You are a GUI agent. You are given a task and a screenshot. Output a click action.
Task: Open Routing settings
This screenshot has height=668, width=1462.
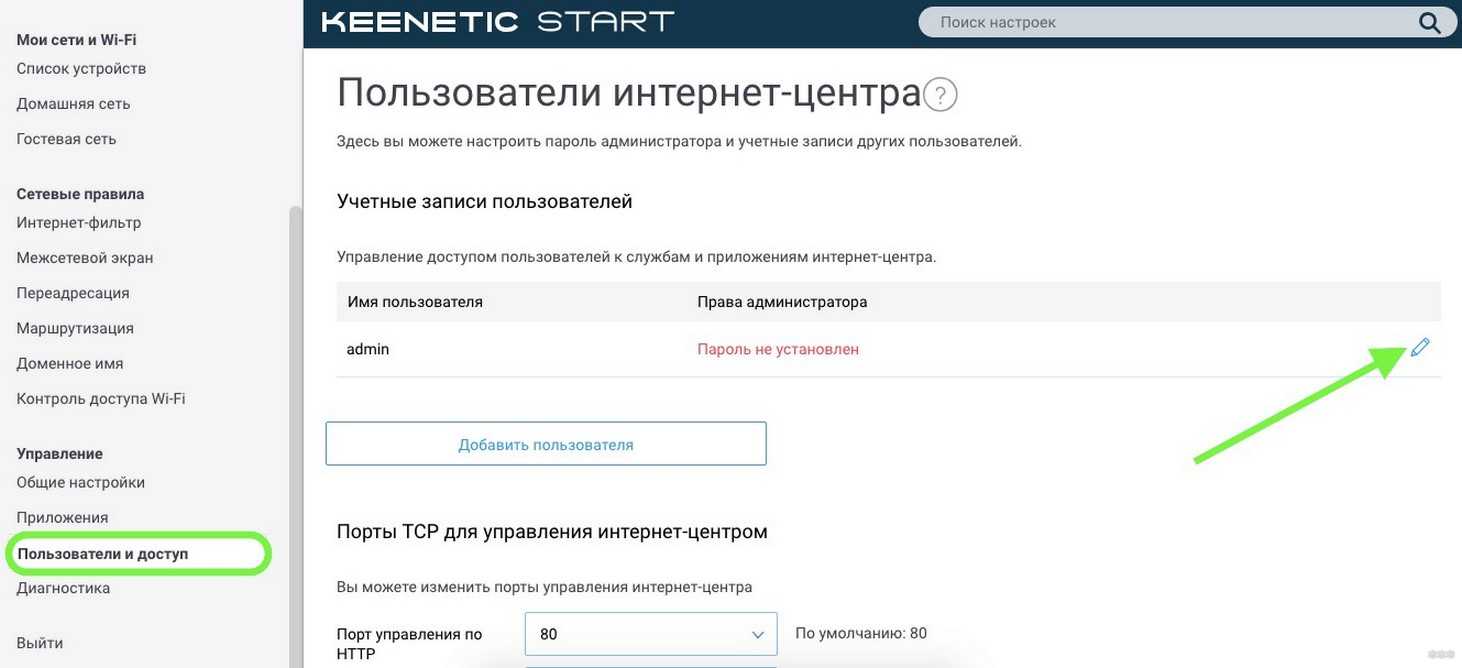75,328
